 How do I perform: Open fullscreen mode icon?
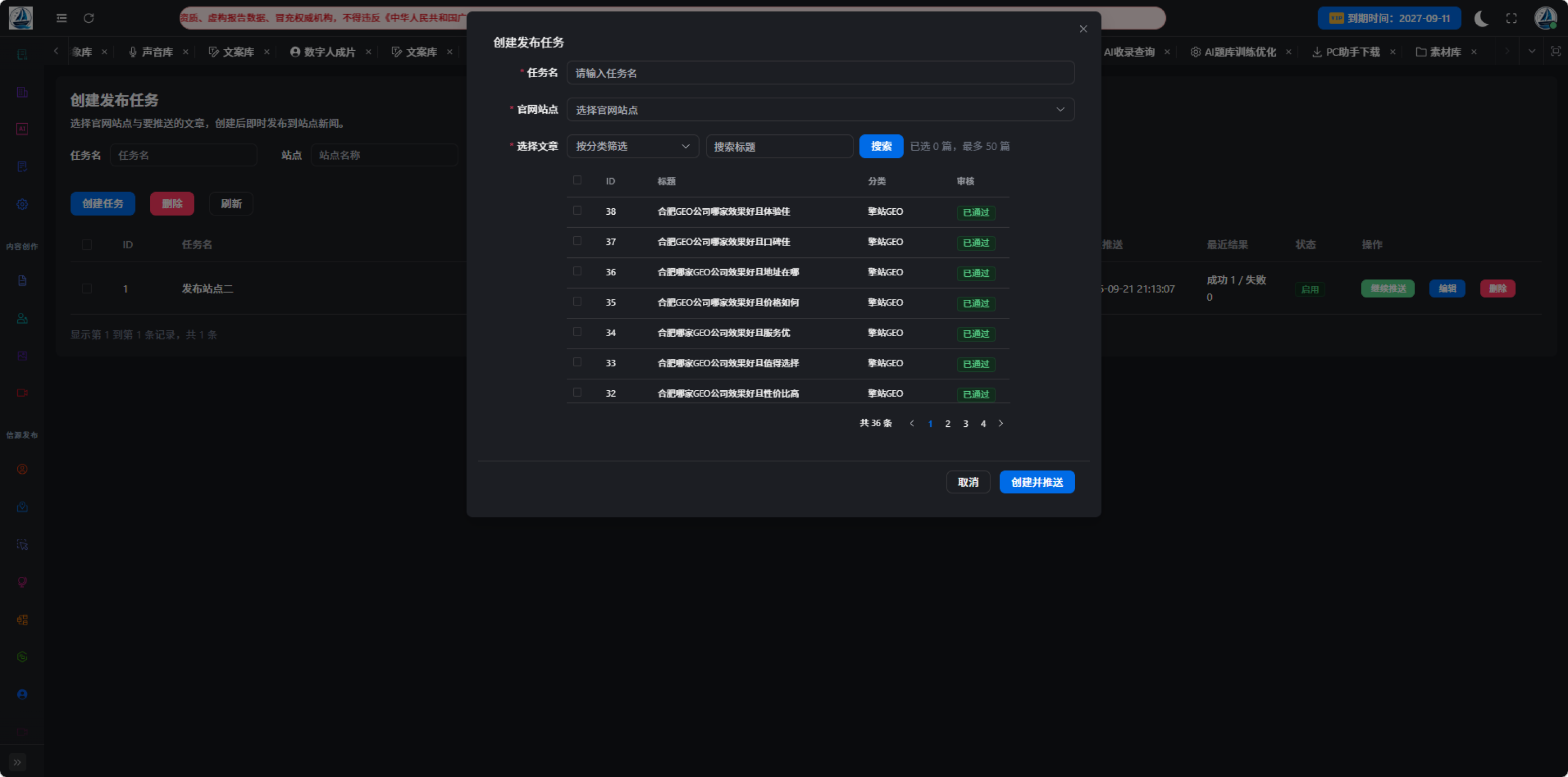click(x=1511, y=18)
